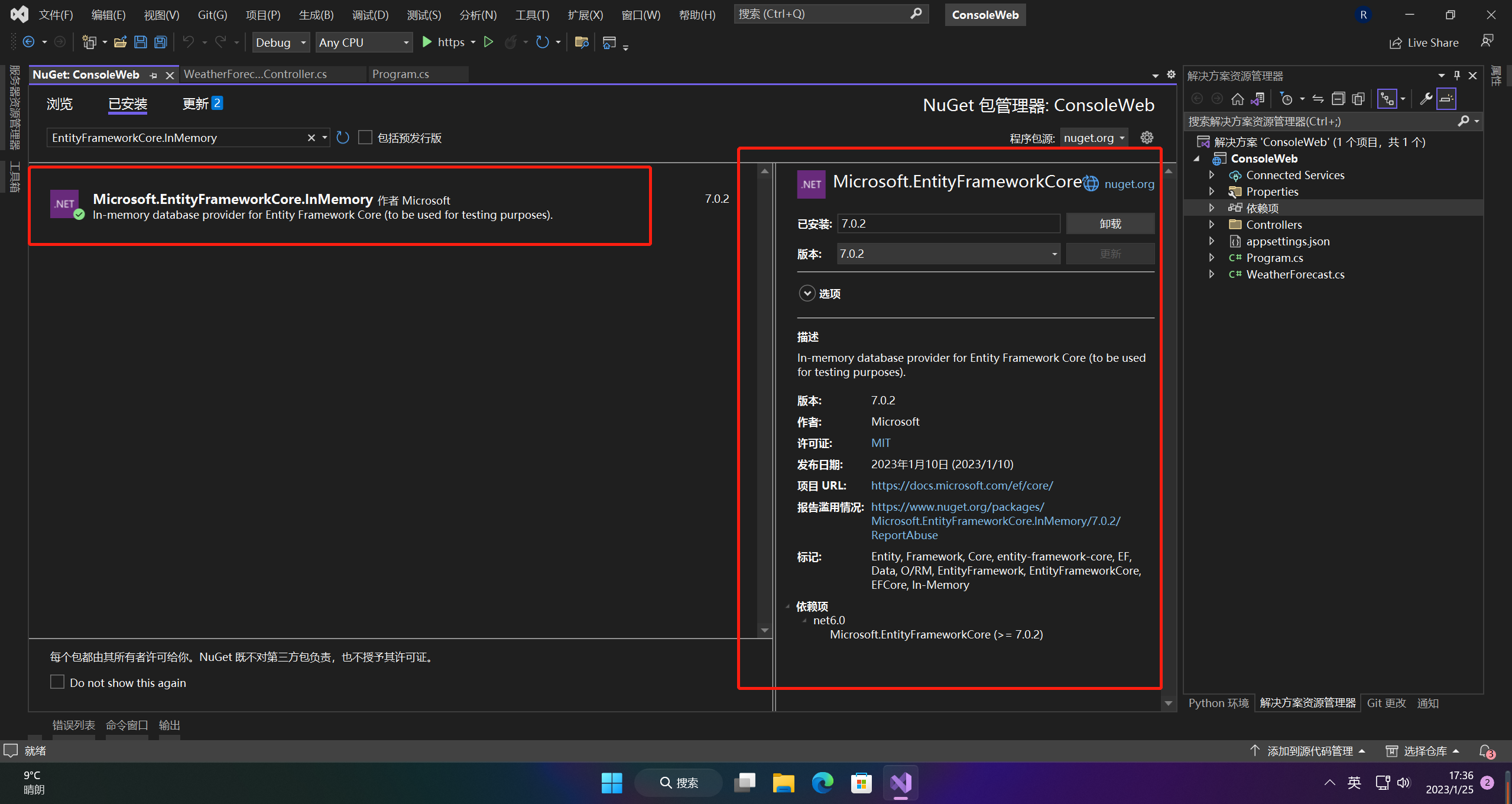Click the hot reload flame icon

[511, 42]
